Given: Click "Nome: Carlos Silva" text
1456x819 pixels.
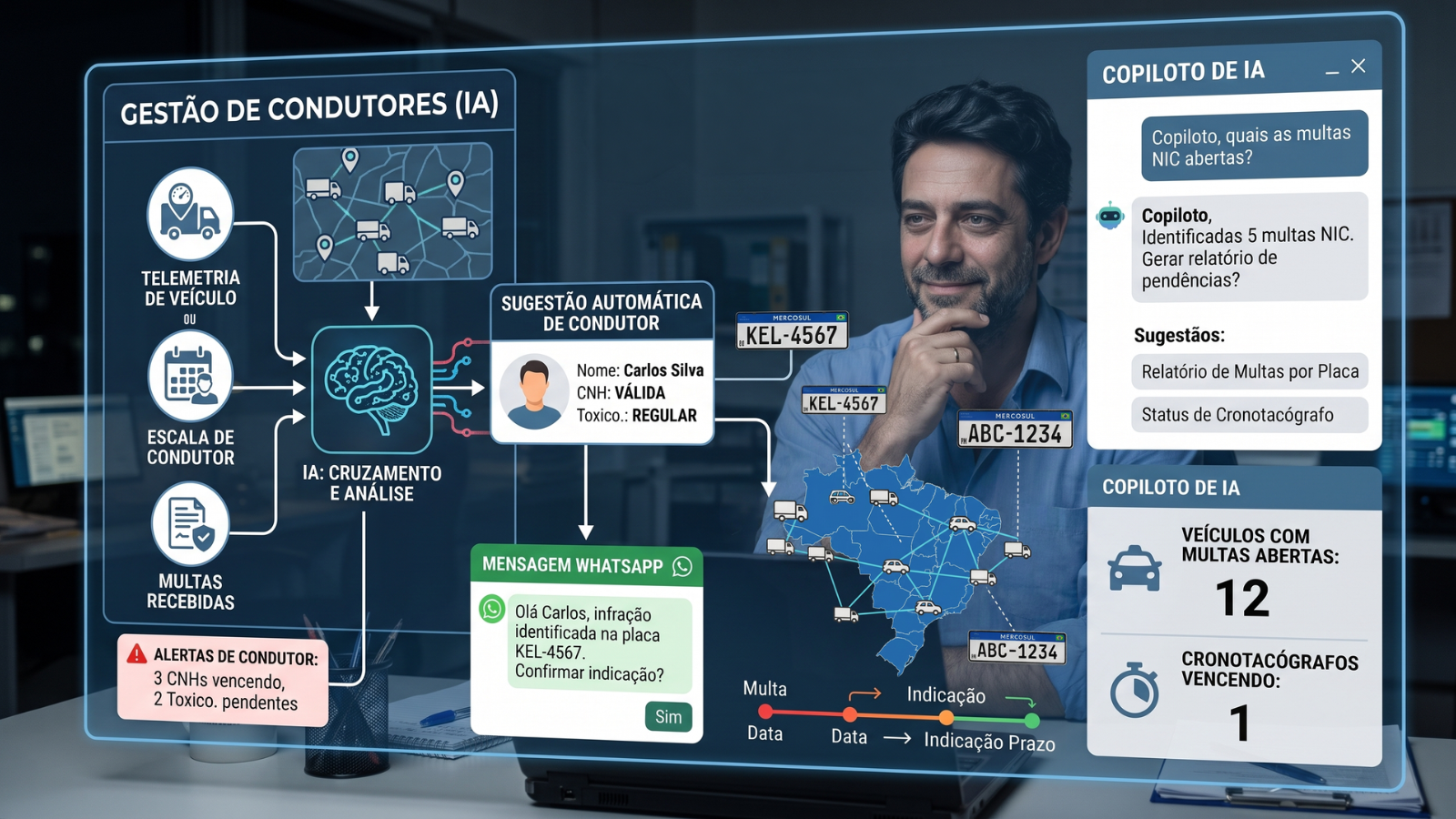Looking at the screenshot, I should tap(640, 370).
